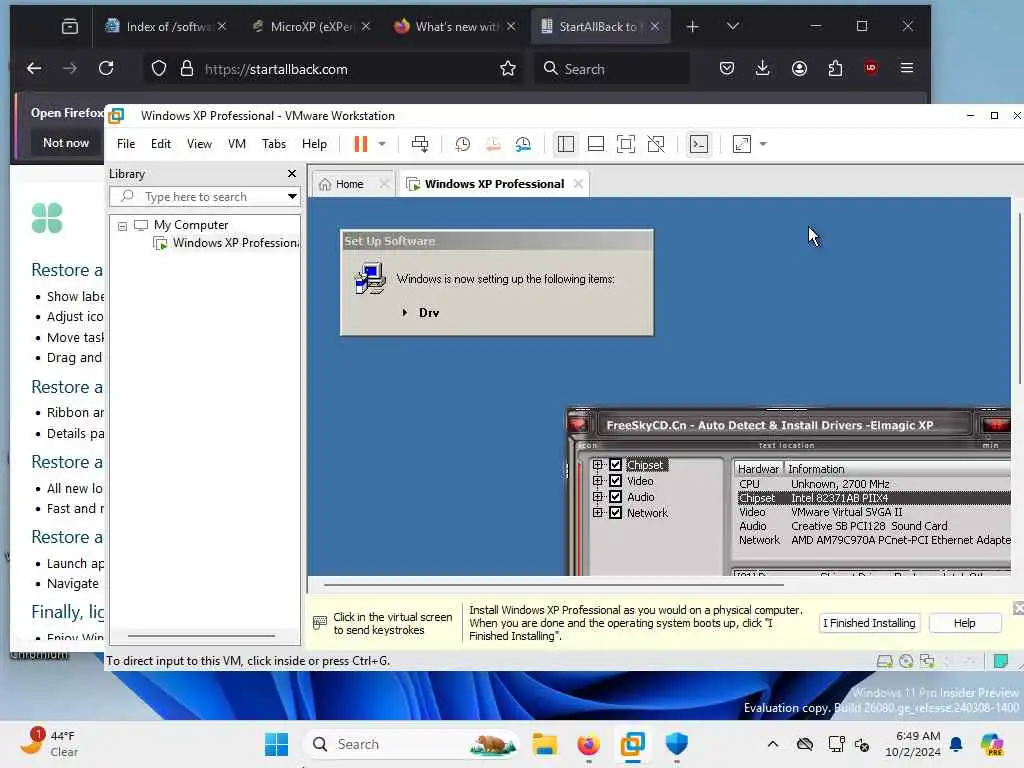Toggle the library sidebar view icon
The image size is (1024, 768).
566,144
